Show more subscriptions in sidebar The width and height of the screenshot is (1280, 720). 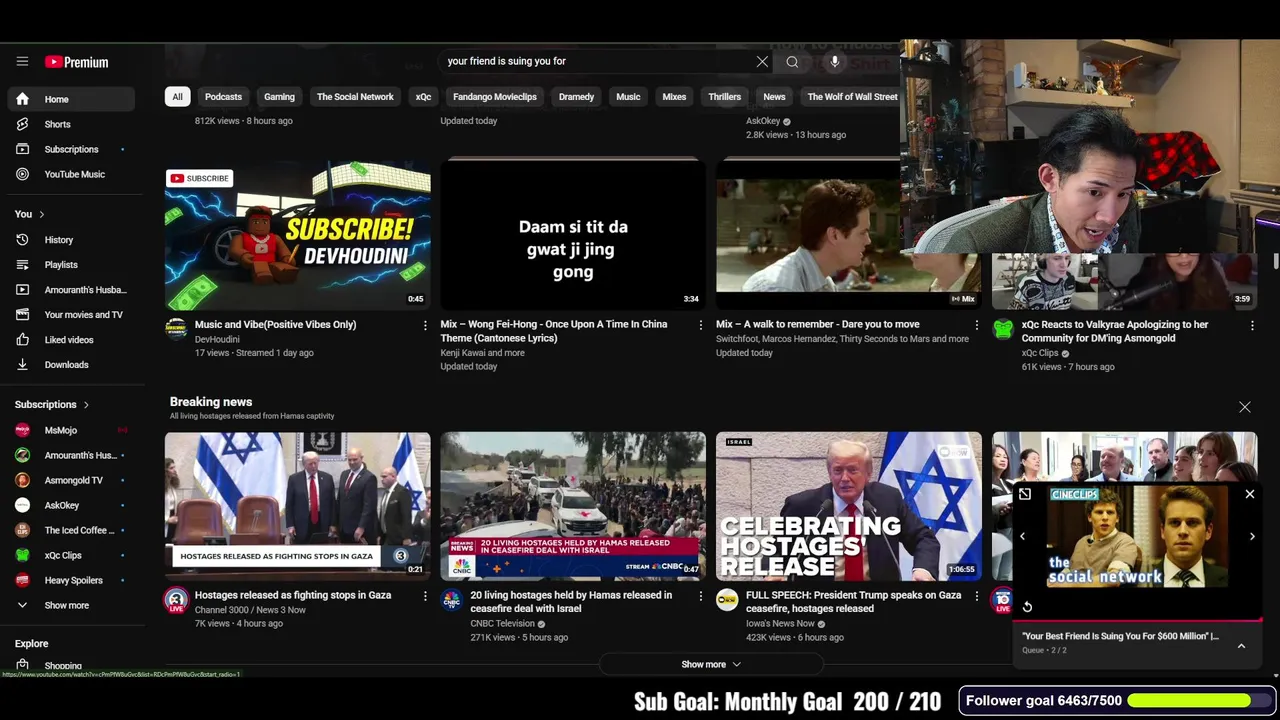pos(70,605)
